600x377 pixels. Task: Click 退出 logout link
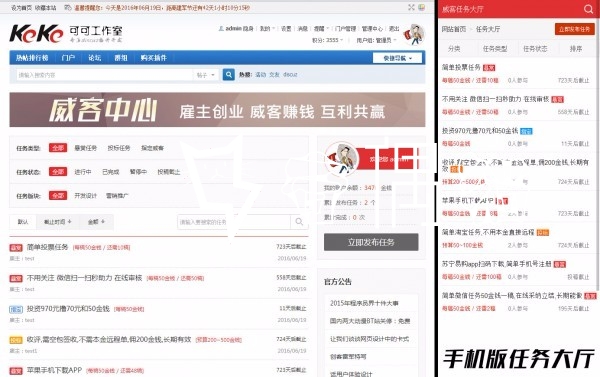(x=394, y=29)
